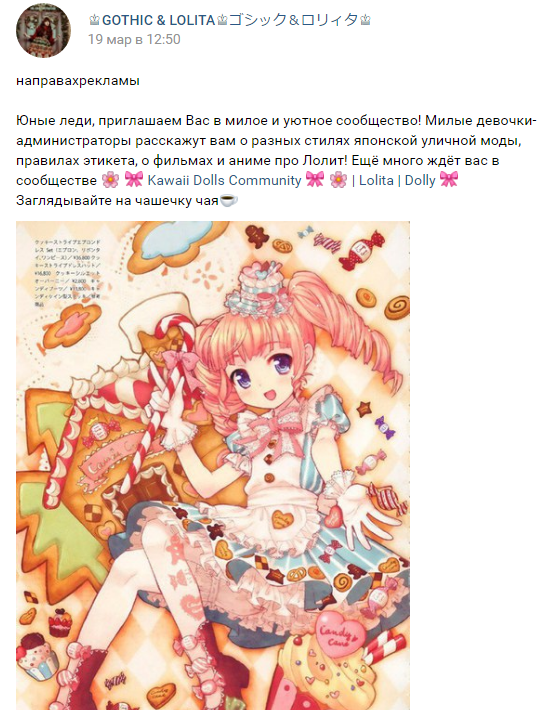
Task: Click the cake hat on girl's head
Action: tap(257, 288)
